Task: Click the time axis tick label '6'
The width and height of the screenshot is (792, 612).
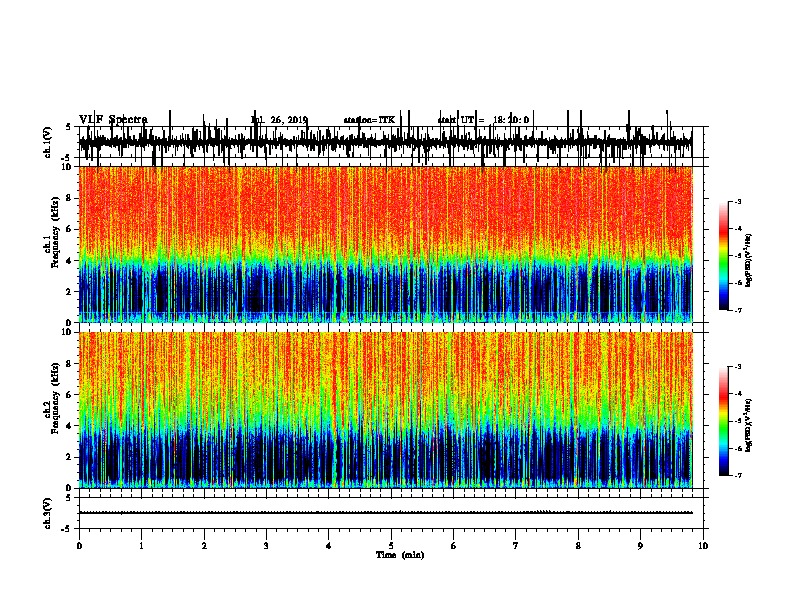Action: (453, 546)
